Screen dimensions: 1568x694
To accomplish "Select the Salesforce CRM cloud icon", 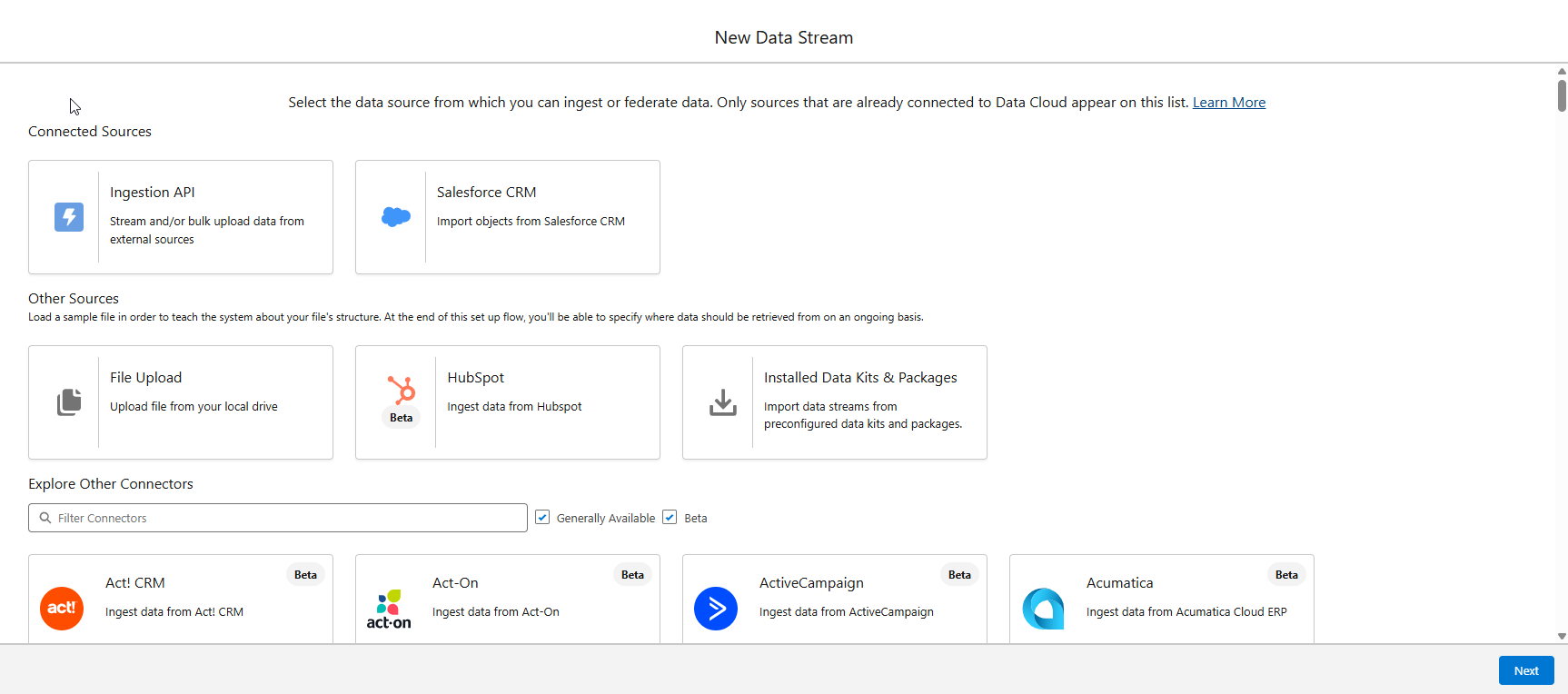I will pyautogui.click(x=396, y=217).
